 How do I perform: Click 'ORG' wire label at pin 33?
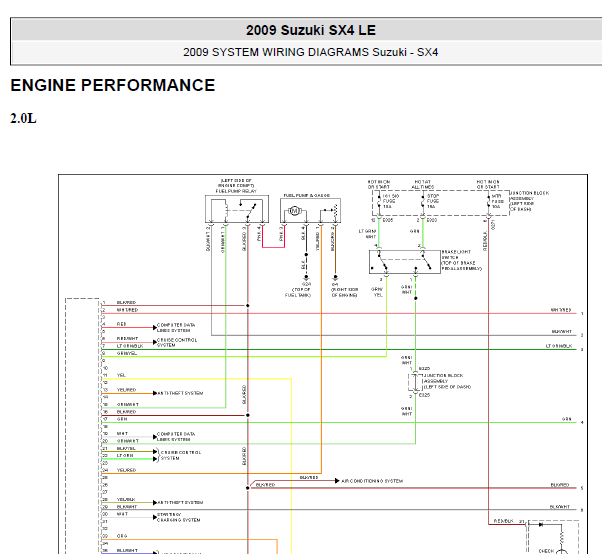click(122, 536)
